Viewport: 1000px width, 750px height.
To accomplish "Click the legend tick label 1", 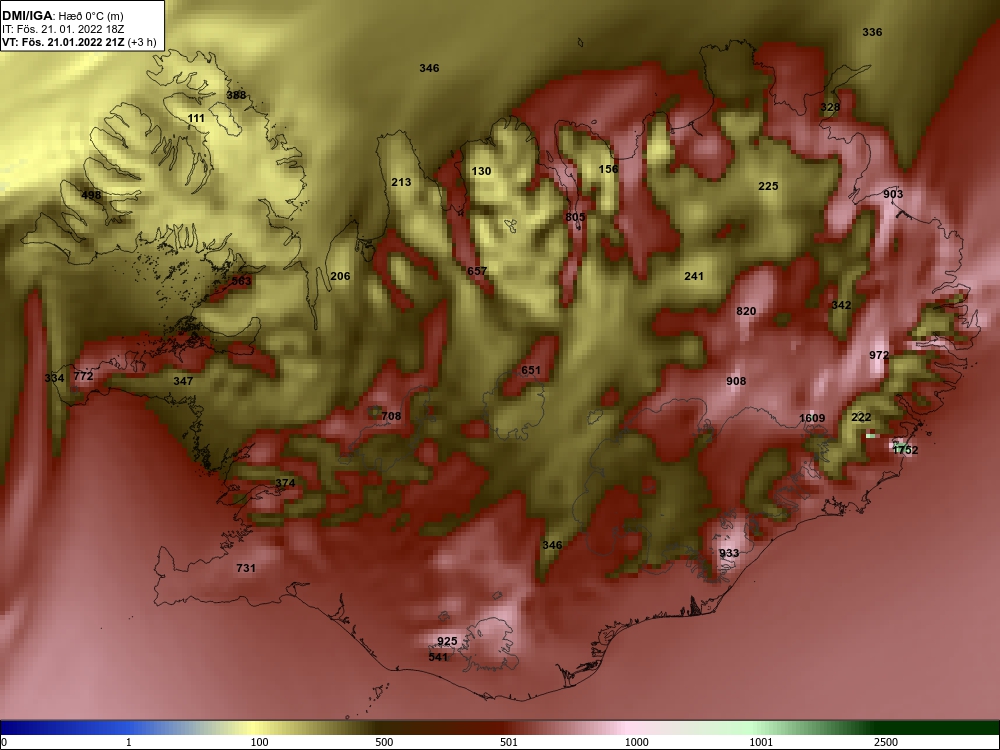I will (129, 742).
